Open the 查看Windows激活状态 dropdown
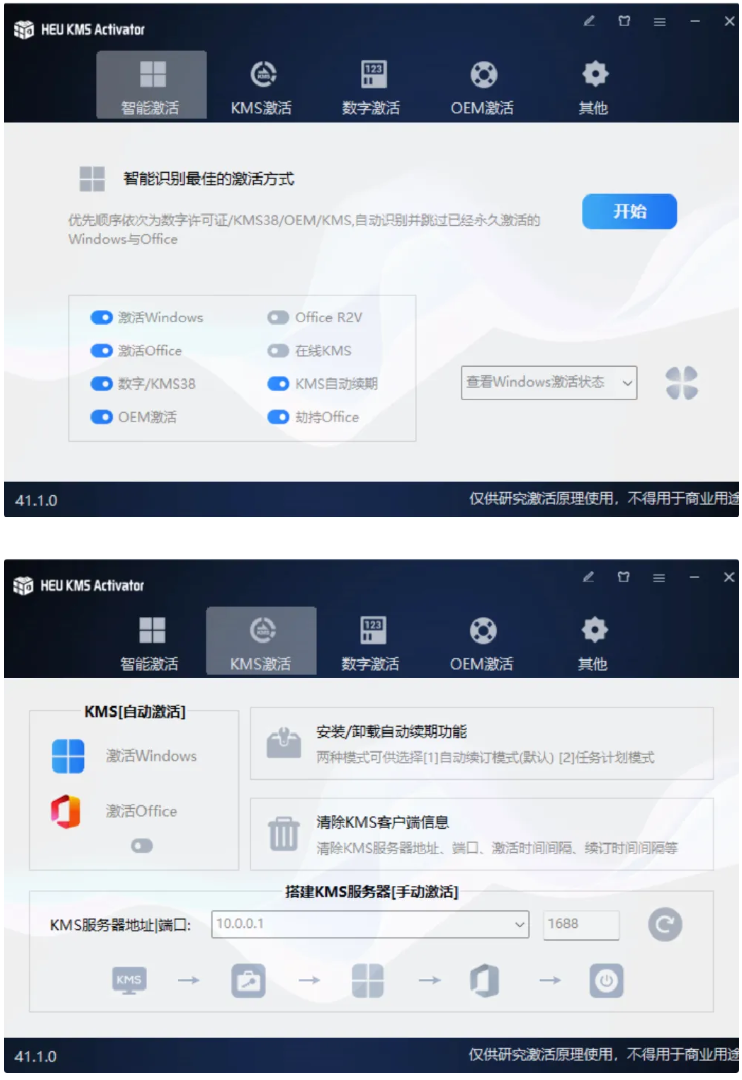 coord(549,382)
